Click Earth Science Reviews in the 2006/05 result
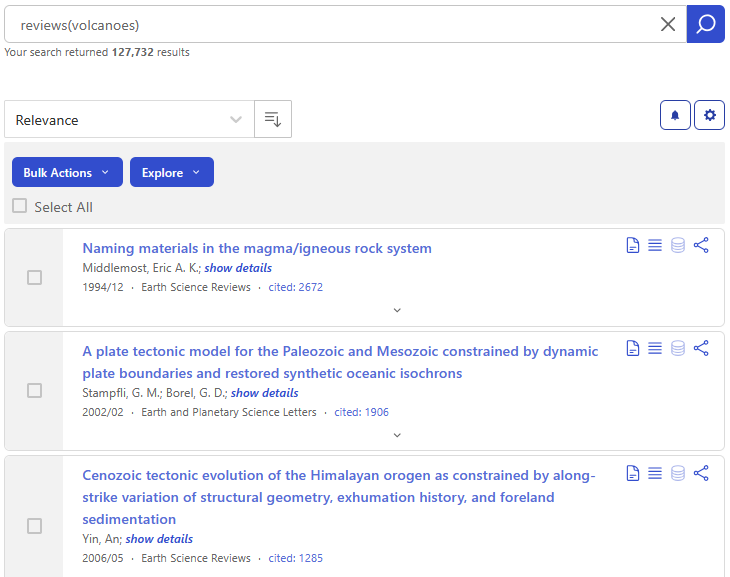Viewport: 730px width, 577px height. click(196, 558)
